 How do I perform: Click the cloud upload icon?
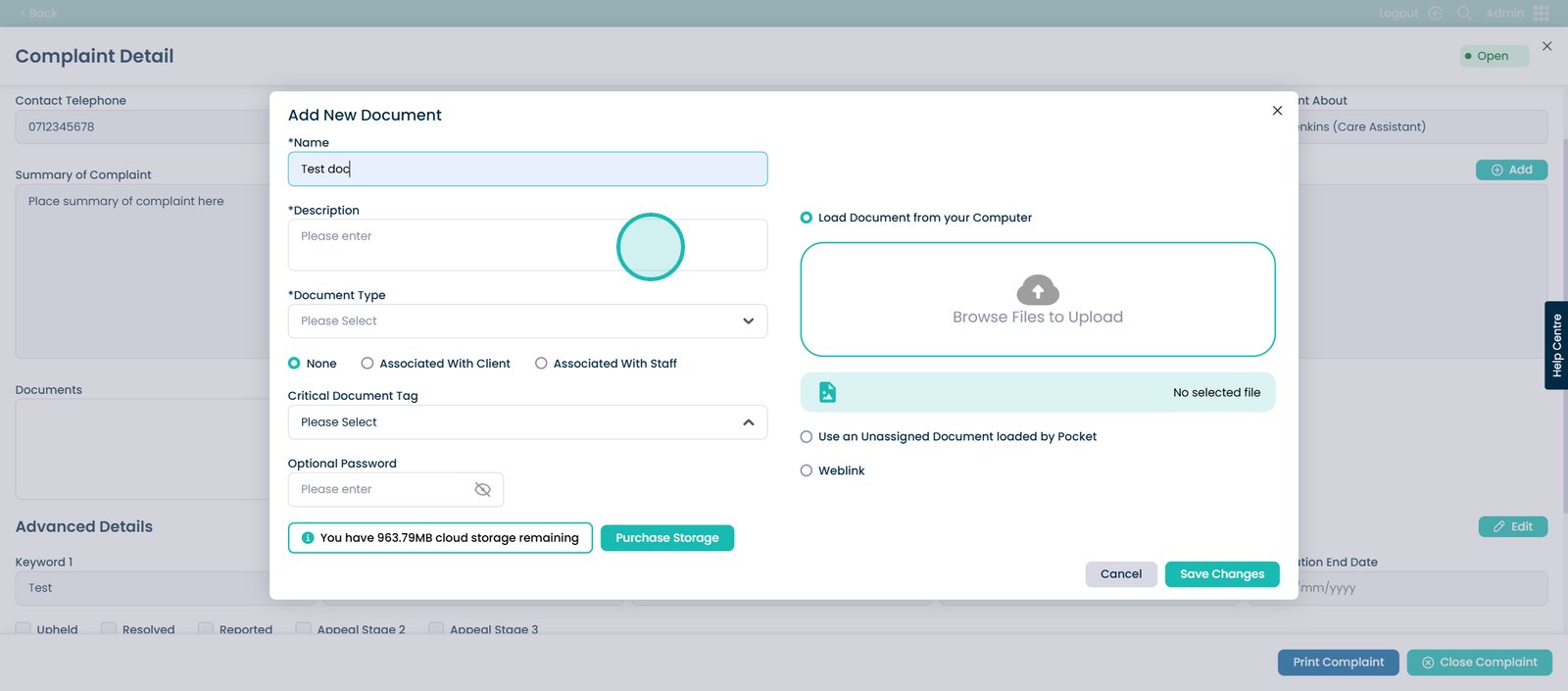[x=1038, y=289]
